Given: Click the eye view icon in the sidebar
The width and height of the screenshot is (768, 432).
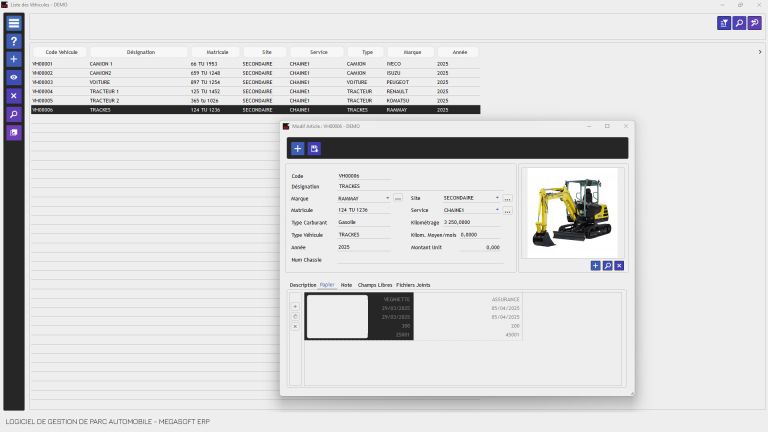Looking at the screenshot, I should pos(14,77).
